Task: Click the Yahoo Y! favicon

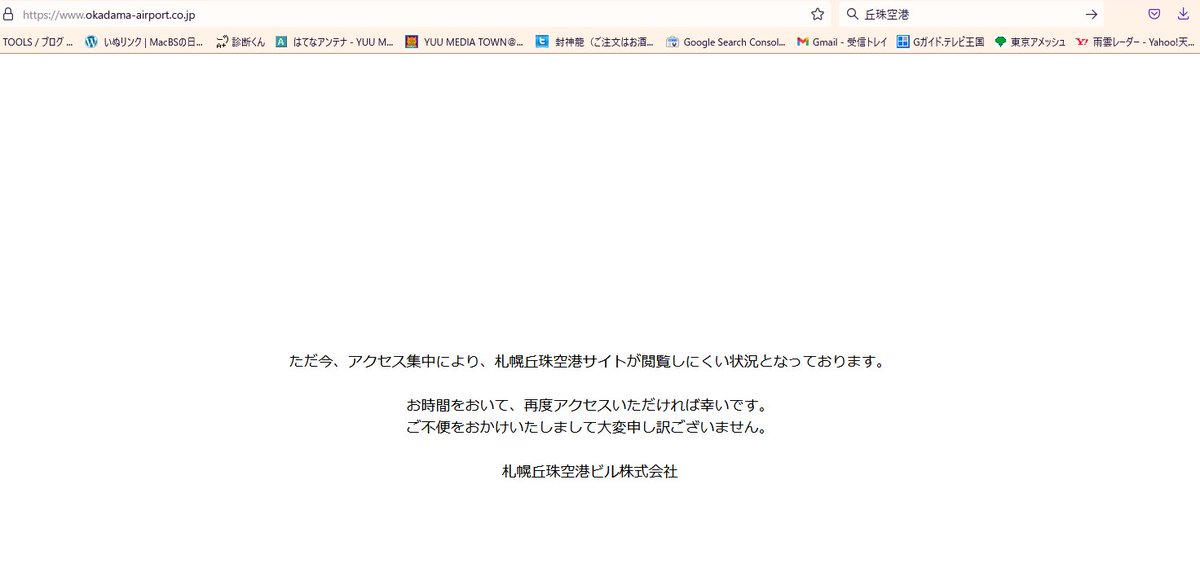Action: pyautogui.click(x=1082, y=42)
